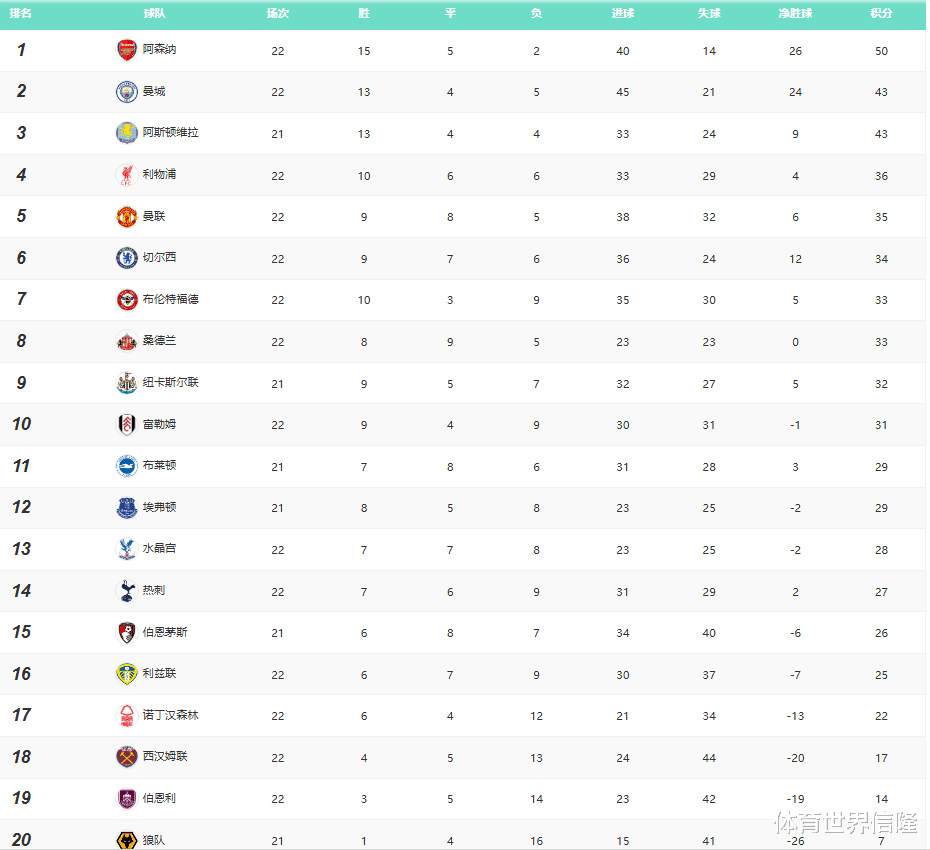This screenshot has width=930, height=850.
Task: Click the Wolves club logo
Action: click(127, 840)
